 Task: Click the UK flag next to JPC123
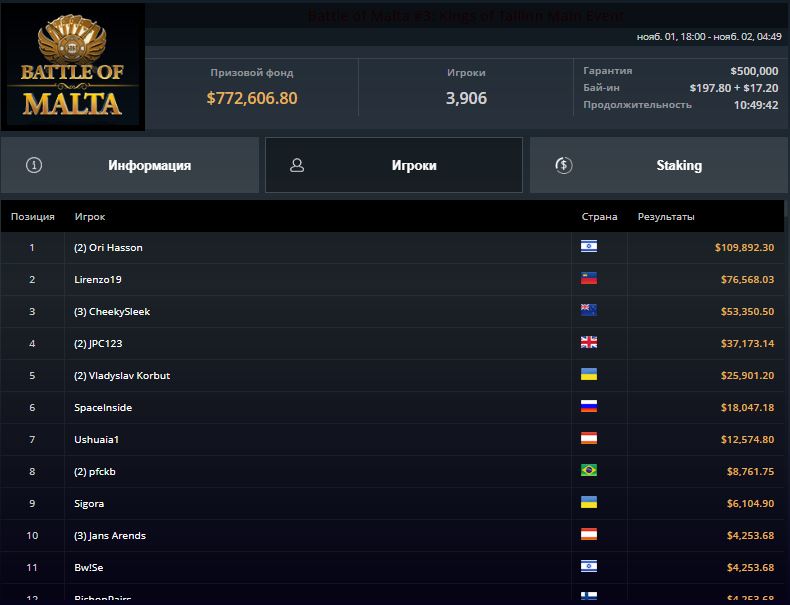click(589, 343)
